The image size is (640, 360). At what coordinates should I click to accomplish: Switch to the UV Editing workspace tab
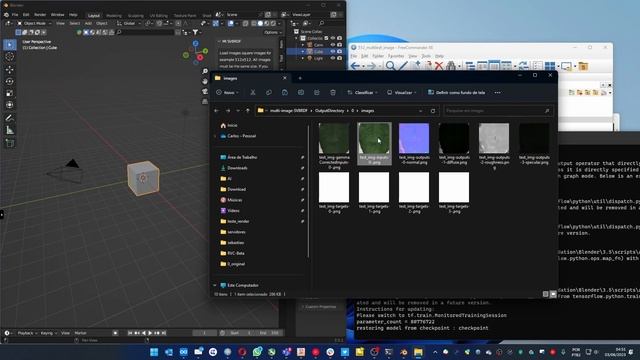point(158,16)
